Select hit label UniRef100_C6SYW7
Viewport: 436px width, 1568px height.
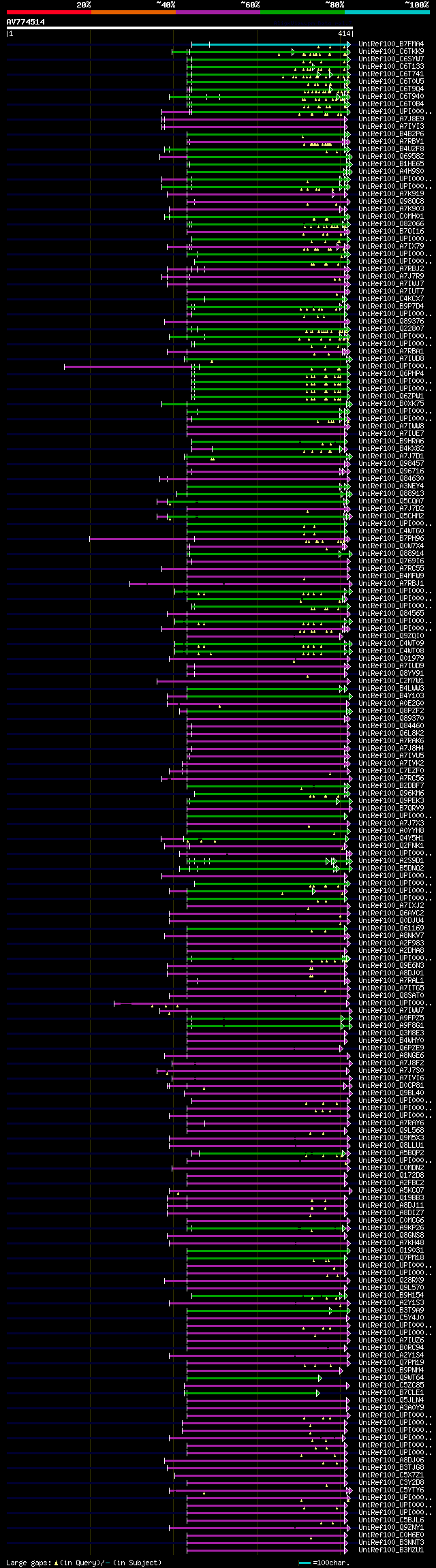pyautogui.click(x=391, y=59)
